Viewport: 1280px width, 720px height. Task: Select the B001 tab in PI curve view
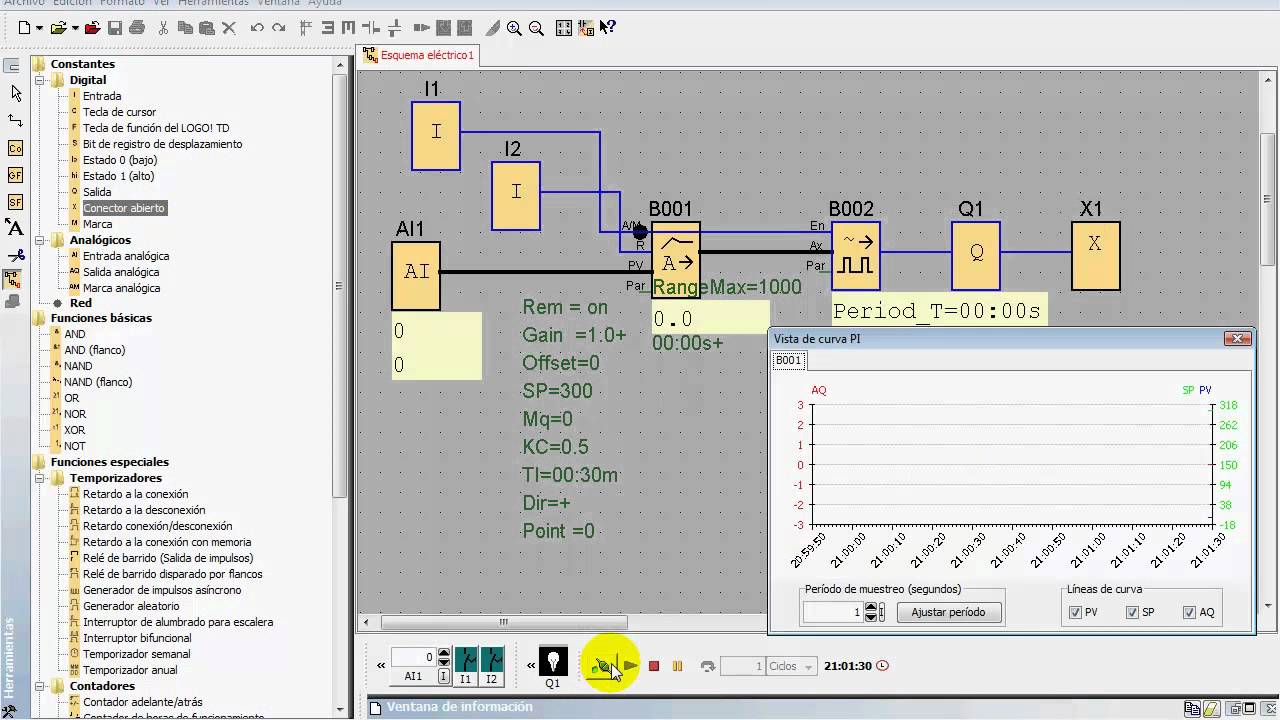tap(789, 360)
